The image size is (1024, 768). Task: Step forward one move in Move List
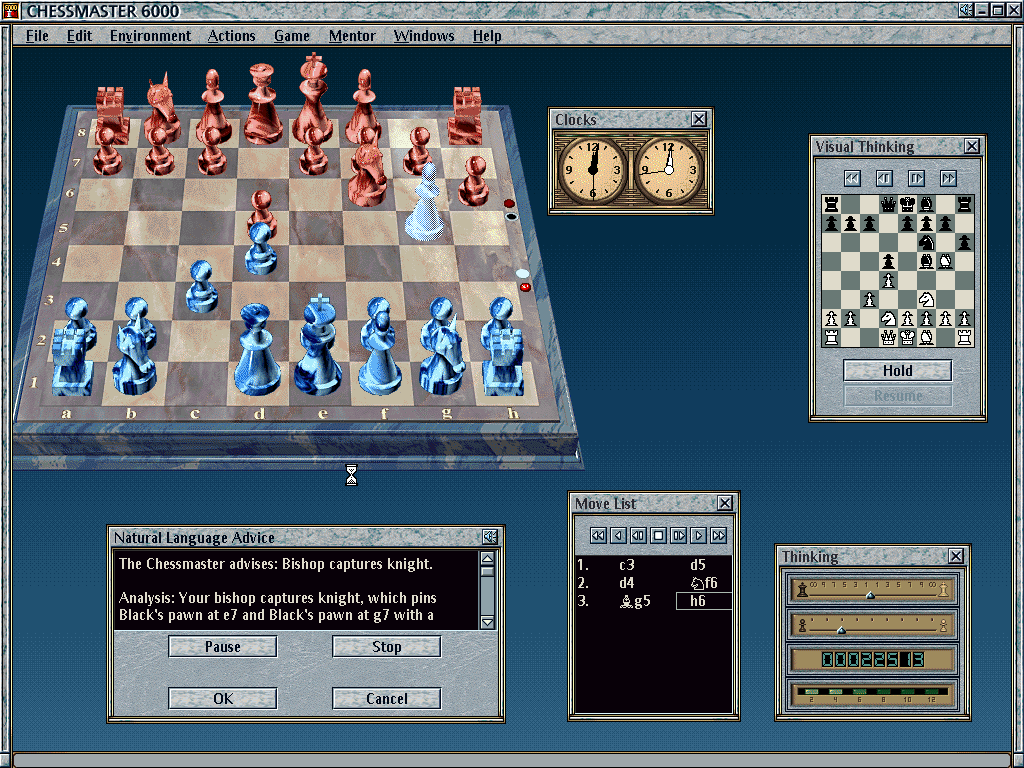pos(699,536)
